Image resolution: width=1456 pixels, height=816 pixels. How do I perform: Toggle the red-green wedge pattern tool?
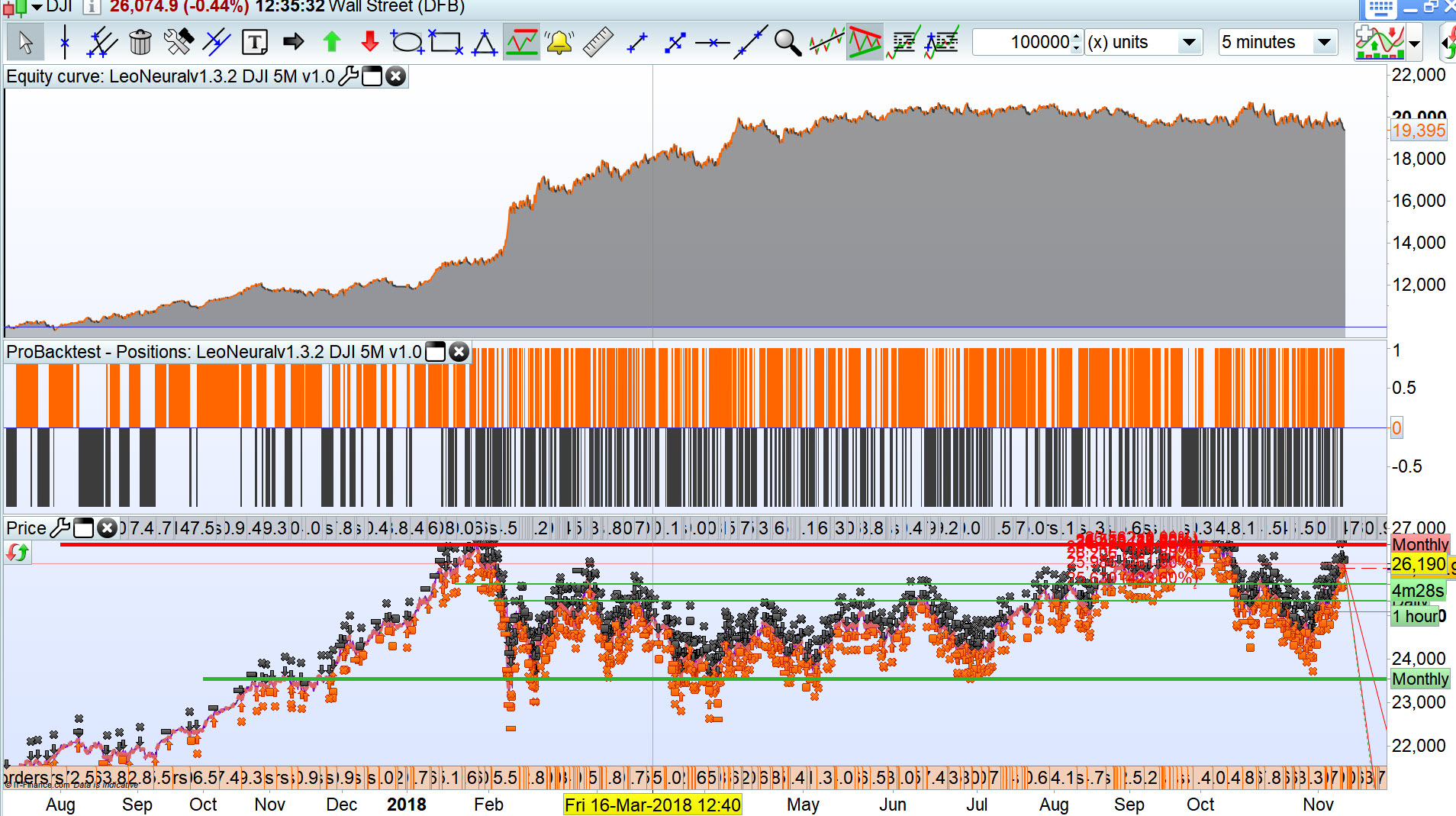(865, 42)
